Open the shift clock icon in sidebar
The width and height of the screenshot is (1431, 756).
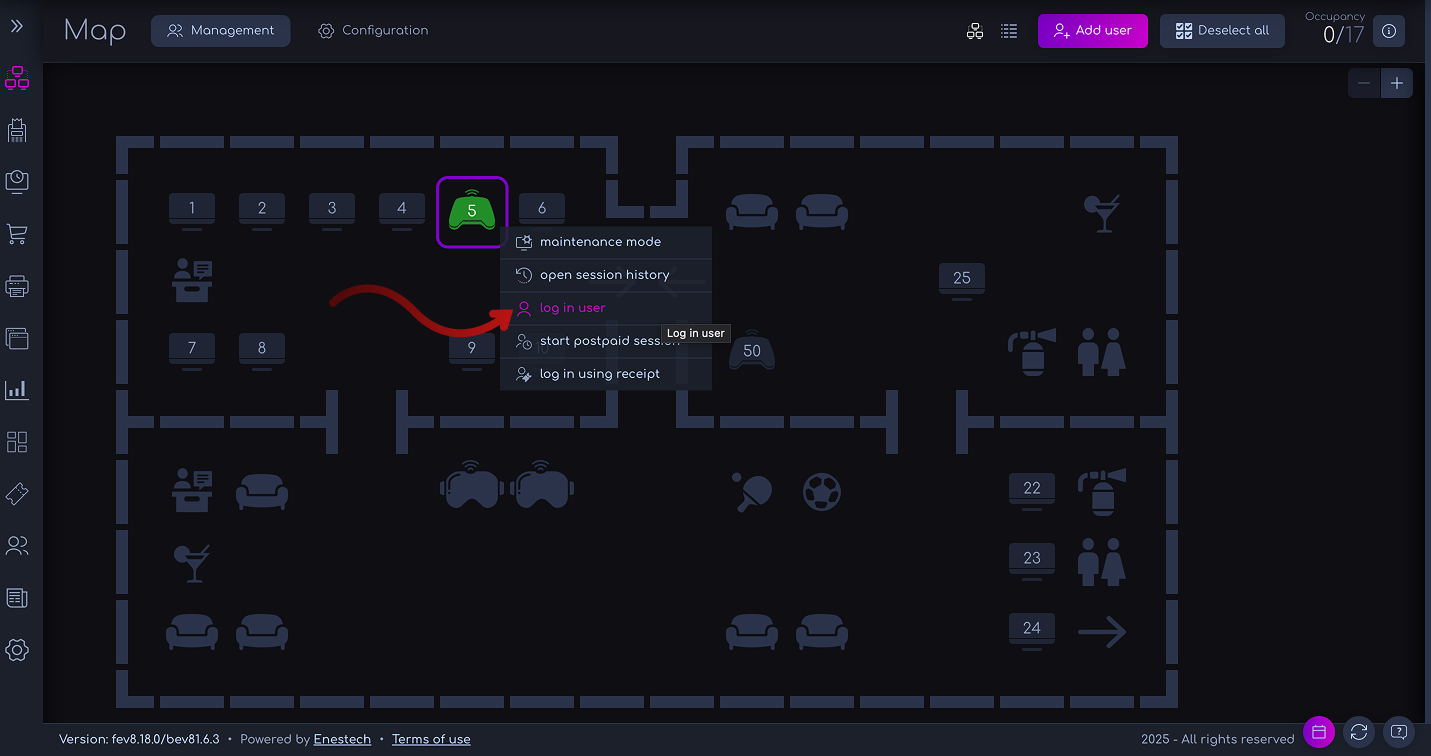click(17, 182)
